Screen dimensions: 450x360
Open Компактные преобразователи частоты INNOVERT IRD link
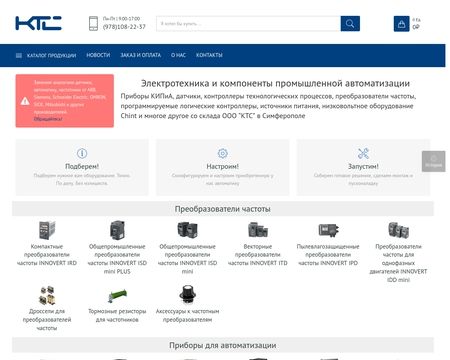pyautogui.click(x=47, y=255)
